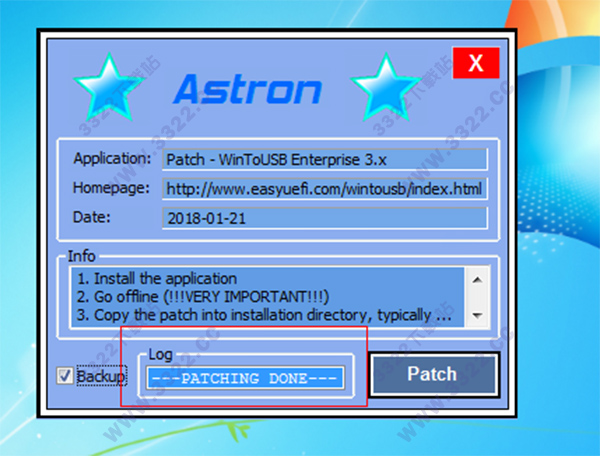600x456 pixels.
Task: Toggle the Backup checkbox
Action: pyautogui.click(x=65, y=376)
